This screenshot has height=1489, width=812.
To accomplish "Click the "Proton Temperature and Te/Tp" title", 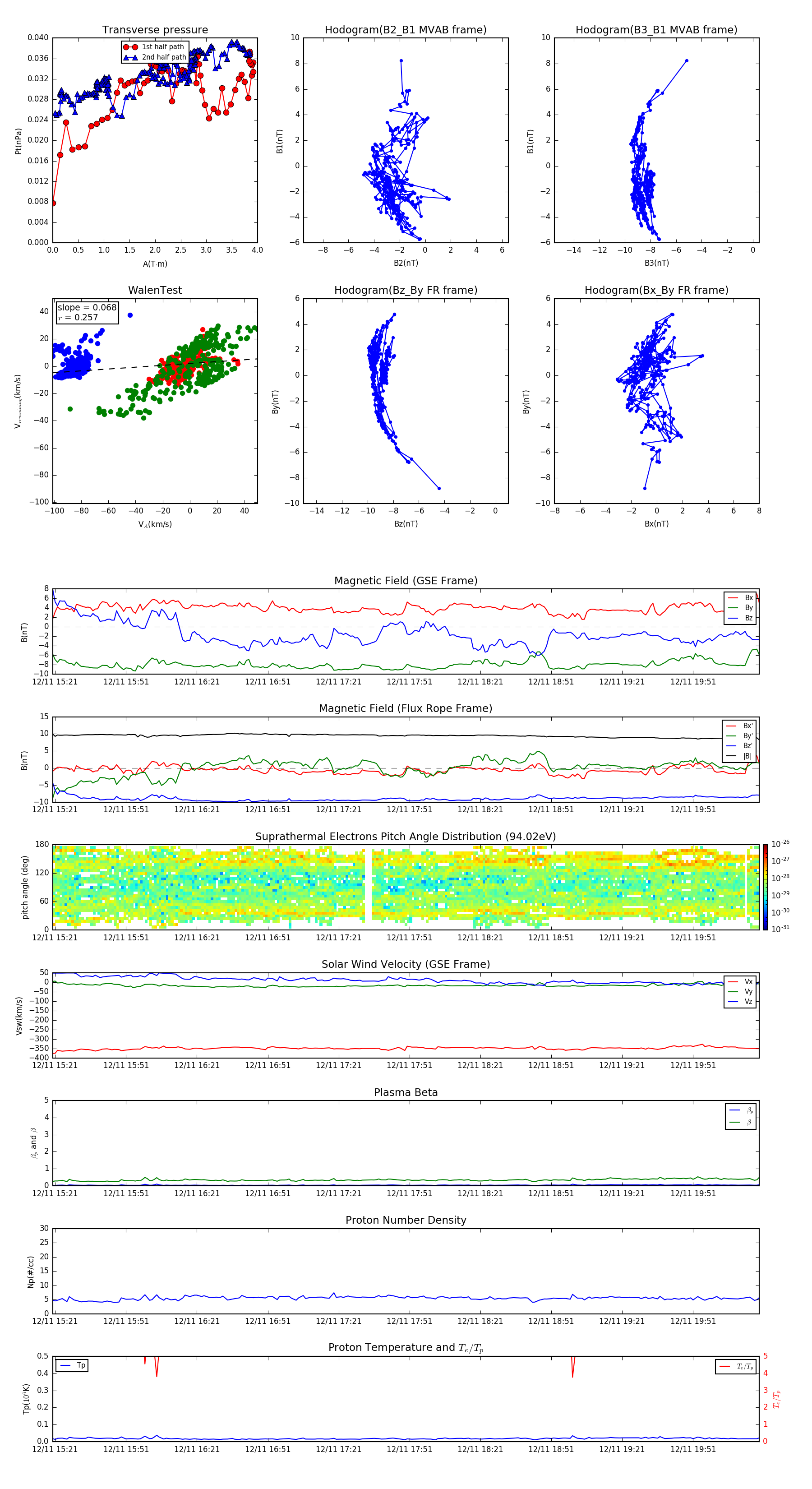I will (406, 1348).
